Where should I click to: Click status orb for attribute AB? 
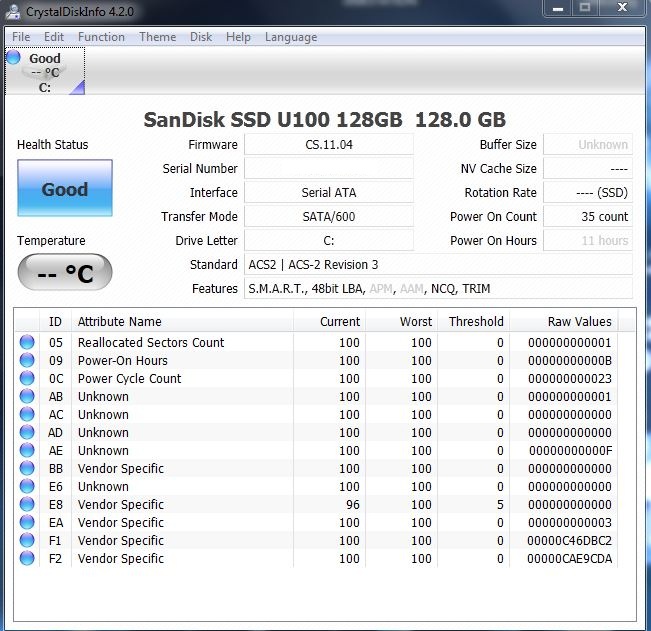coord(27,396)
